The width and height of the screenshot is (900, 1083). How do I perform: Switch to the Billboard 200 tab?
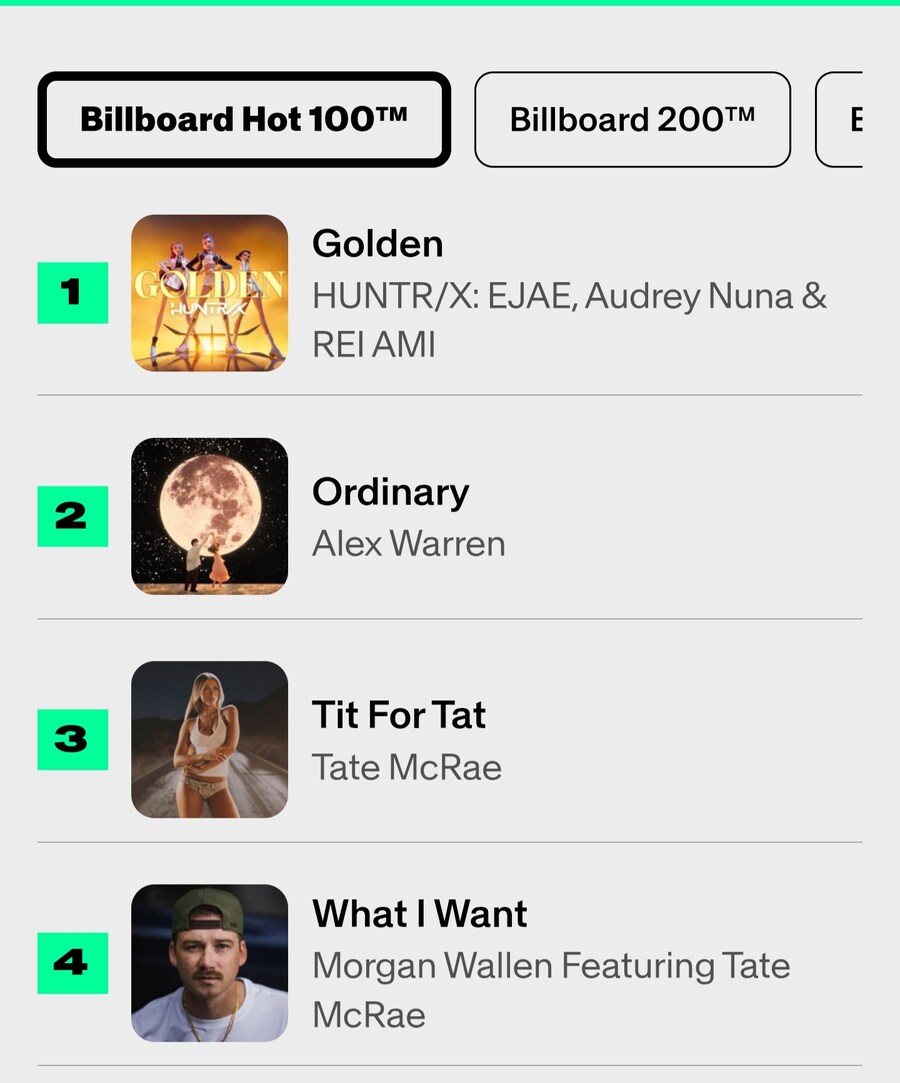(x=632, y=120)
